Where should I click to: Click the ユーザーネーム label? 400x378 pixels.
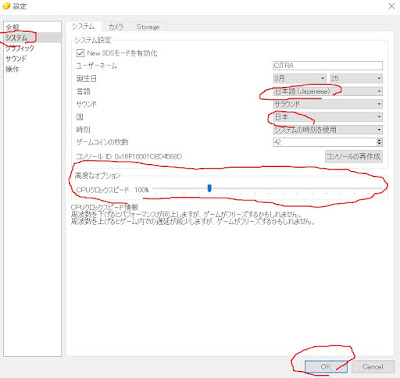97,66
